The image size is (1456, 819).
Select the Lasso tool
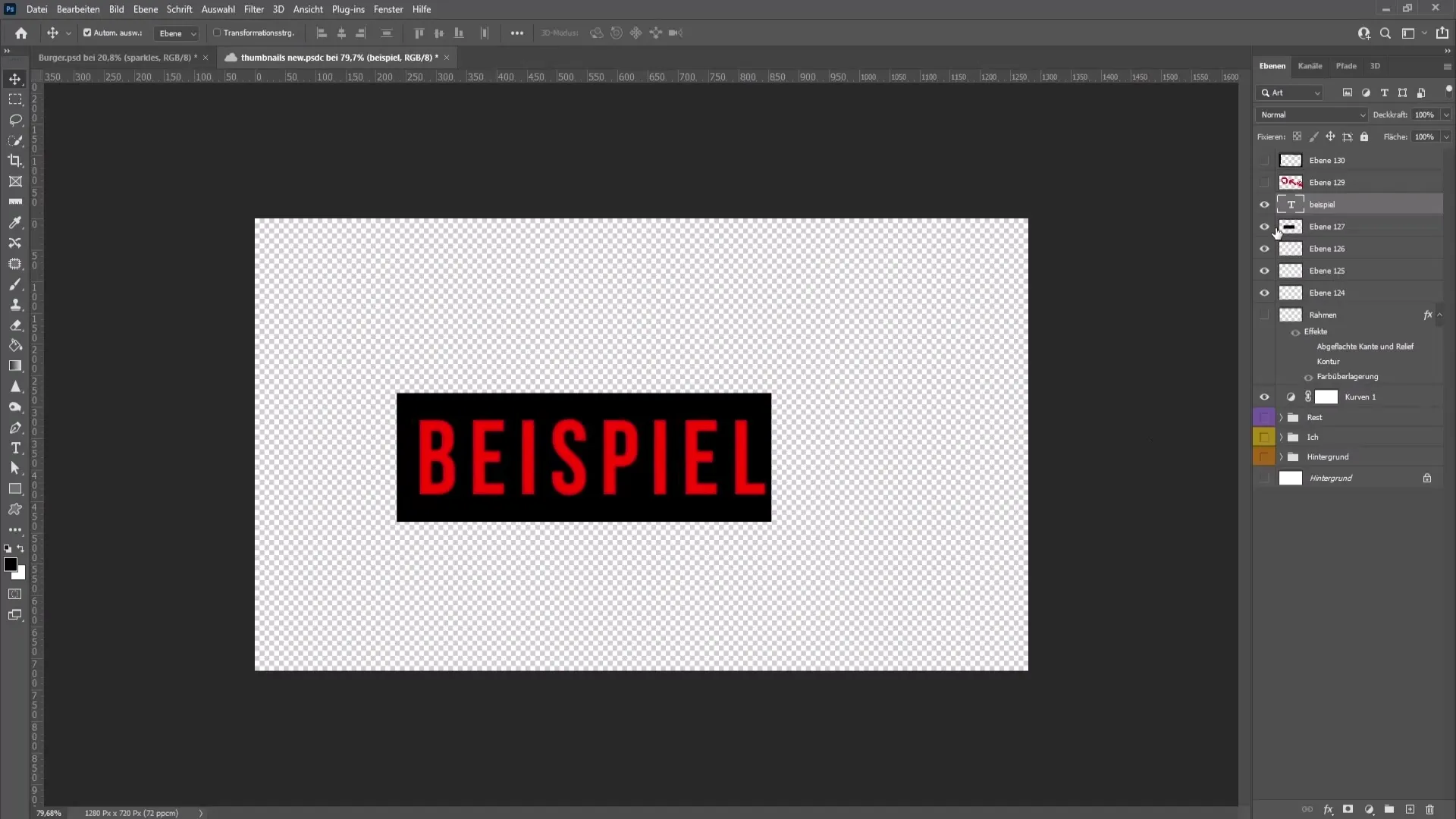pyautogui.click(x=15, y=119)
